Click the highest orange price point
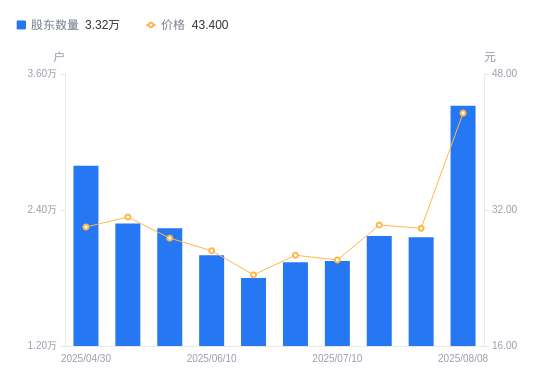Image resolution: width=550 pixels, height=381 pixels. [x=463, y=113]
